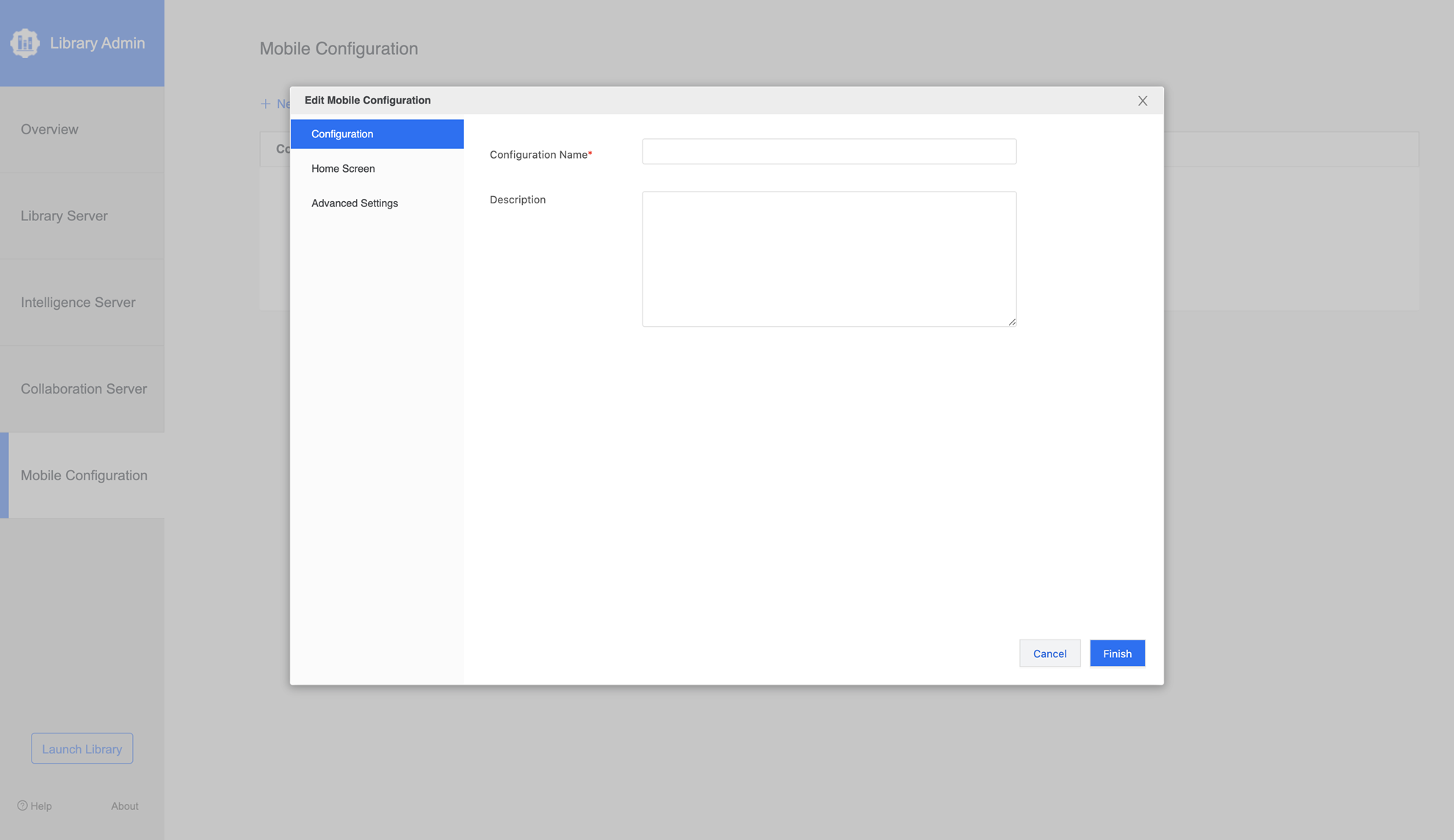Open Overview in the sidebar
This screenshot has height=840, width=1454.
49,129
